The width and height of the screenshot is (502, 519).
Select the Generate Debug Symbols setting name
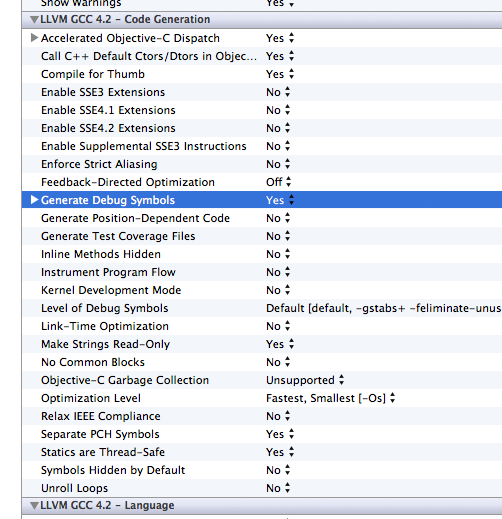[108, 200]
